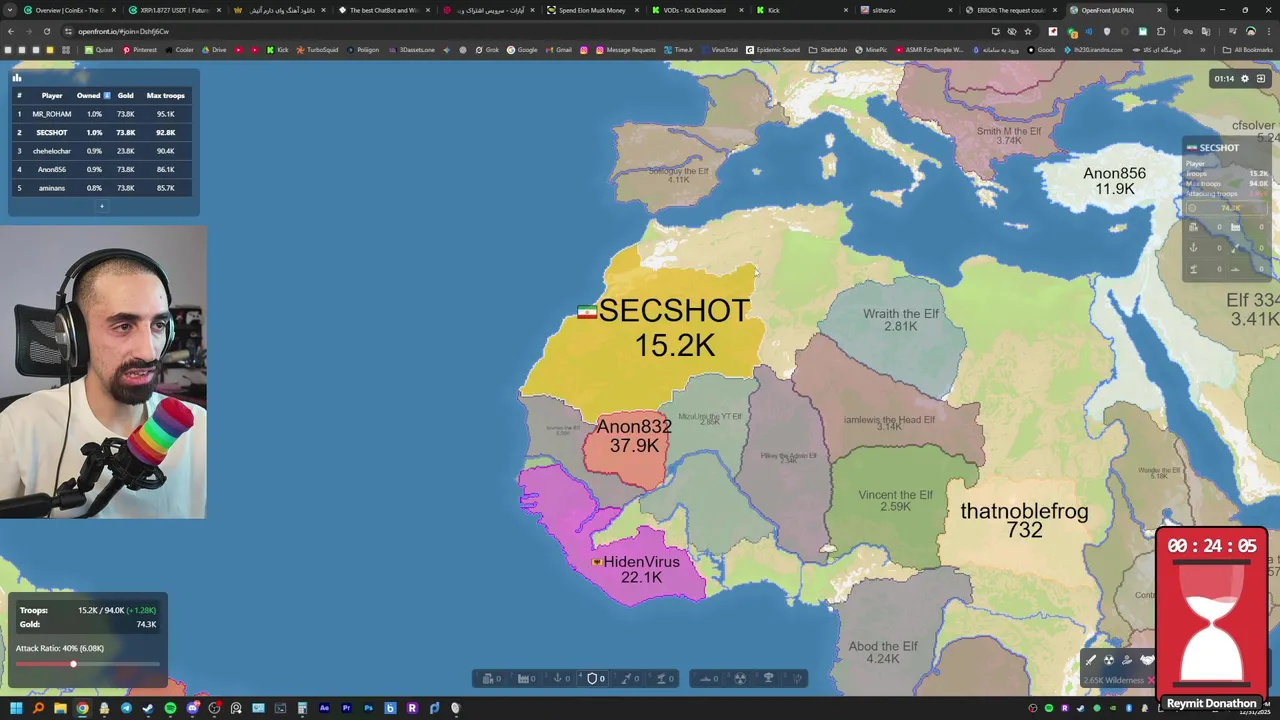Click the Player column header

pyautogui.click(x=52, y=95)
